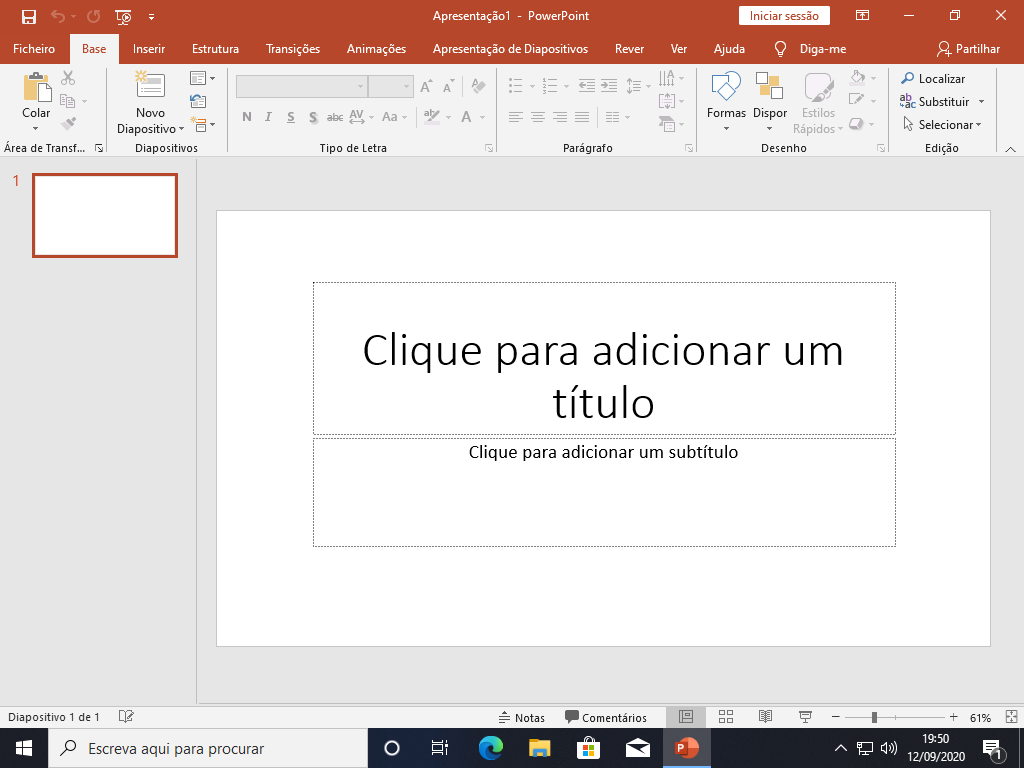The image size is (1024, 768).
Task: Toggle justify text alignment
Action: click(582, 117)
